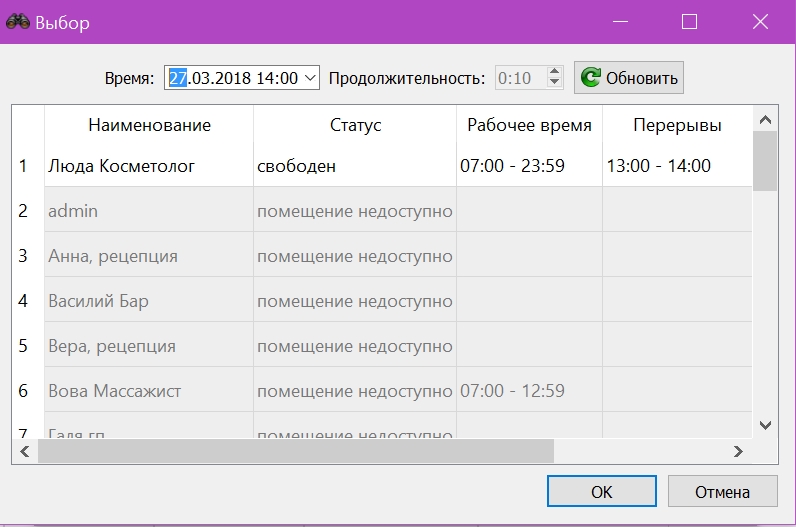Maximize the Выбор window
The width and height of the screenshot is (796, 527).
point(689,22)
